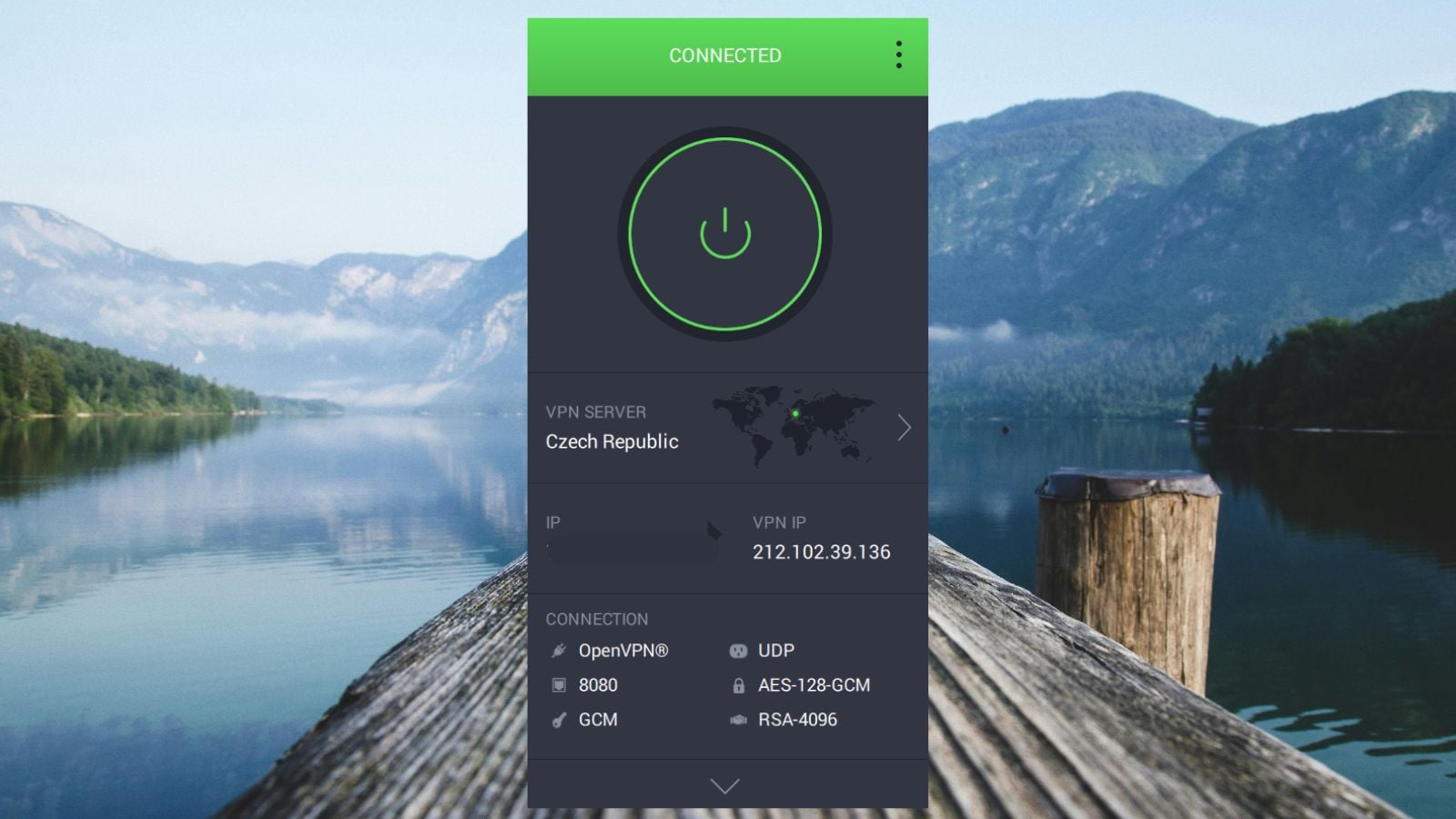Image resolution: width=1456 pixels, height=819 pixels.
Task: Click the world map server location thumbnail
Action: 794,426
